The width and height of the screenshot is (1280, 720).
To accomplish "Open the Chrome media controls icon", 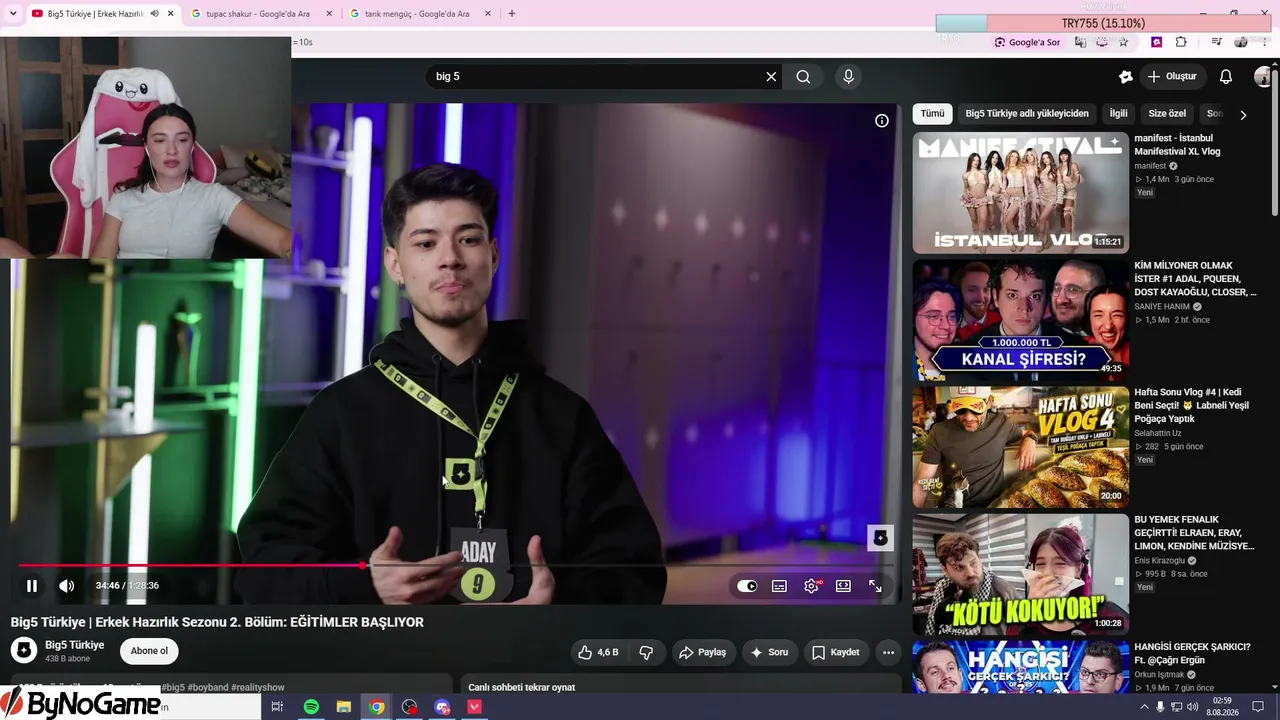I will coord(1217,42).
